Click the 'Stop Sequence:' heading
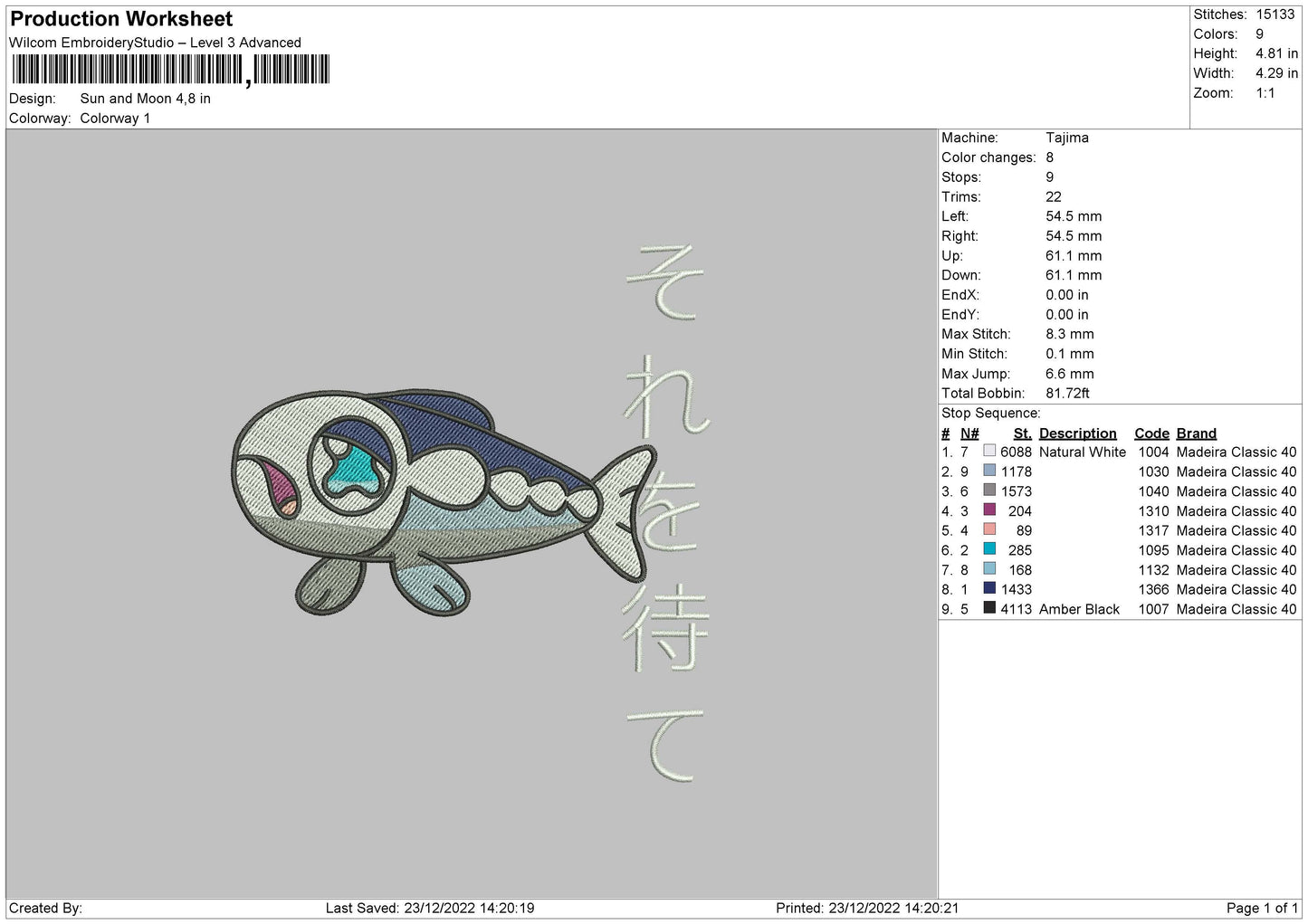The image size is (1308, 924). [x=991, y=414]
